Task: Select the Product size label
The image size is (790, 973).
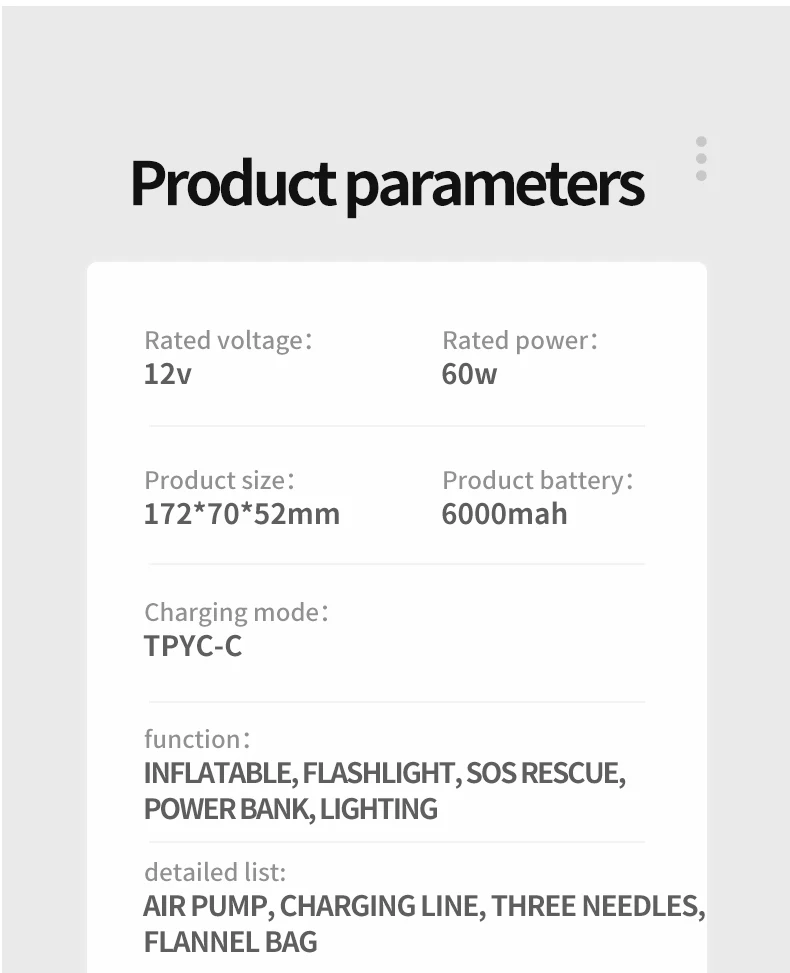Action: click(x=219, y=480)
